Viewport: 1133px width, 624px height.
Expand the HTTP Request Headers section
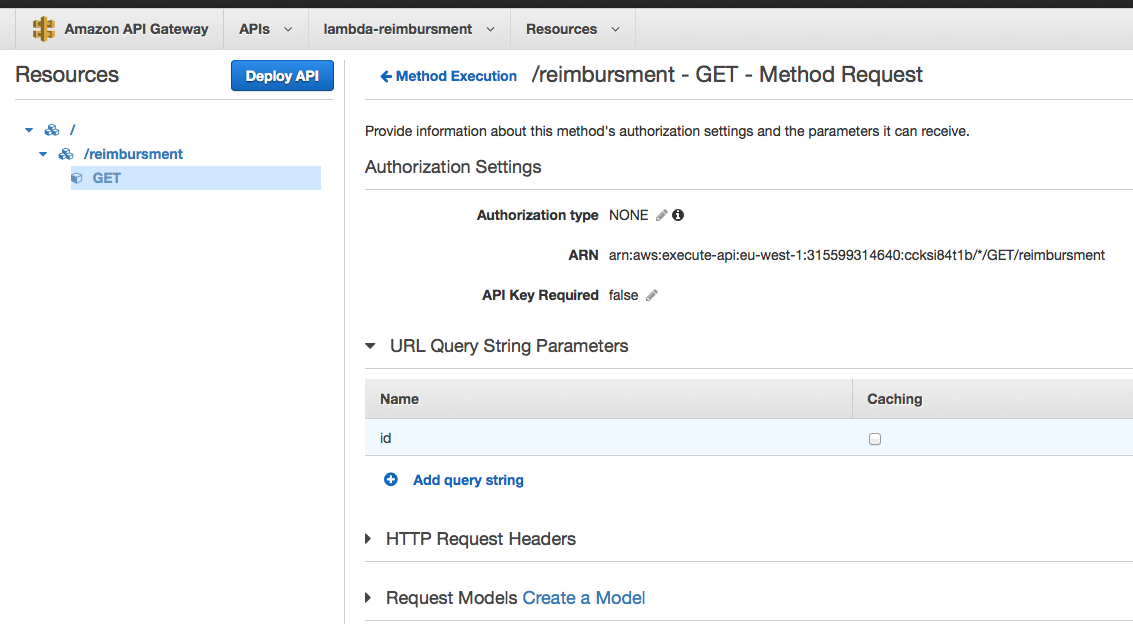coord(368,539)
